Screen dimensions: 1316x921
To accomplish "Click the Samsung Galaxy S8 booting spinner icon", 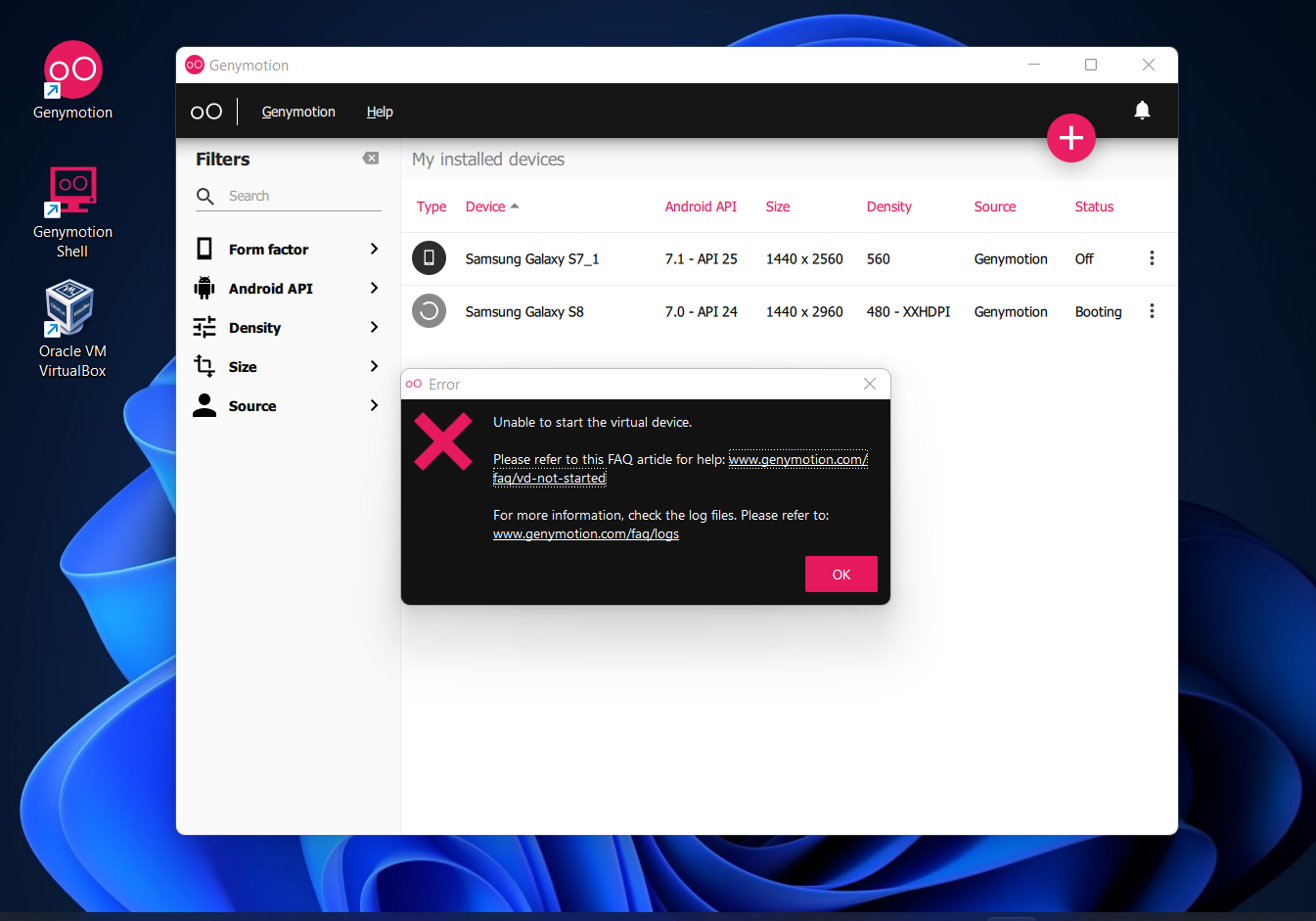I will click(x=429, y=311).
